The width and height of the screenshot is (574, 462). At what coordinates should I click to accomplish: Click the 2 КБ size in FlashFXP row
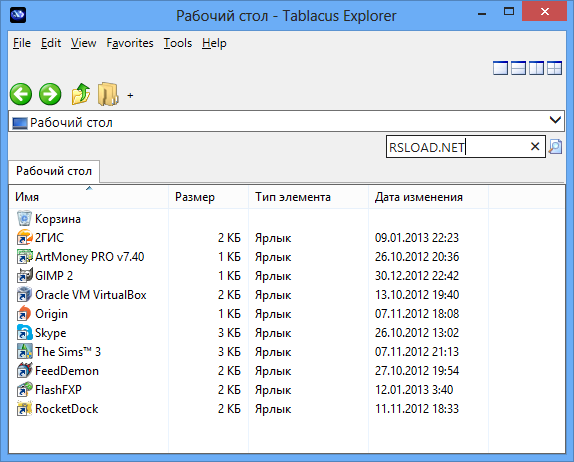(x=229, y=390)
